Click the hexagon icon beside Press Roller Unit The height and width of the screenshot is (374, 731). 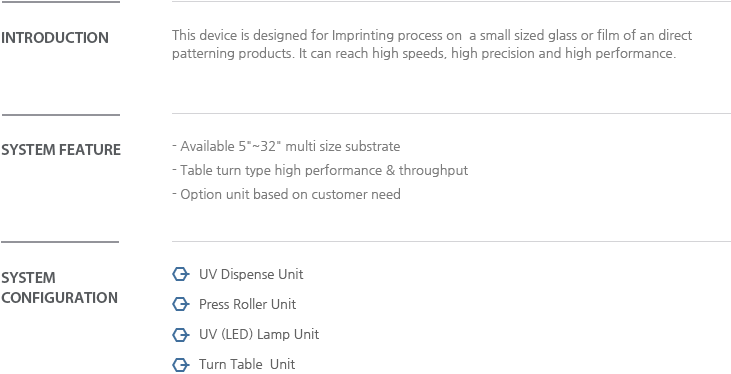coord(180,305)
